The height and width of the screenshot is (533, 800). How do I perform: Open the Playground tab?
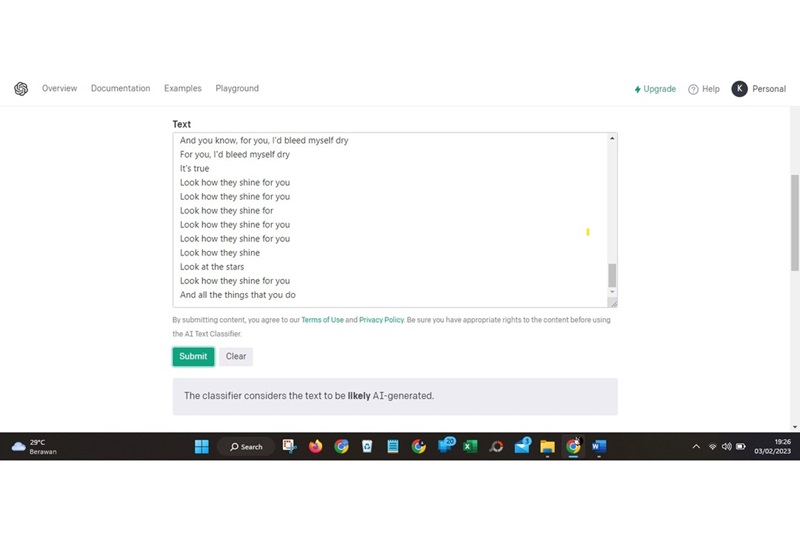click(237, 88)
